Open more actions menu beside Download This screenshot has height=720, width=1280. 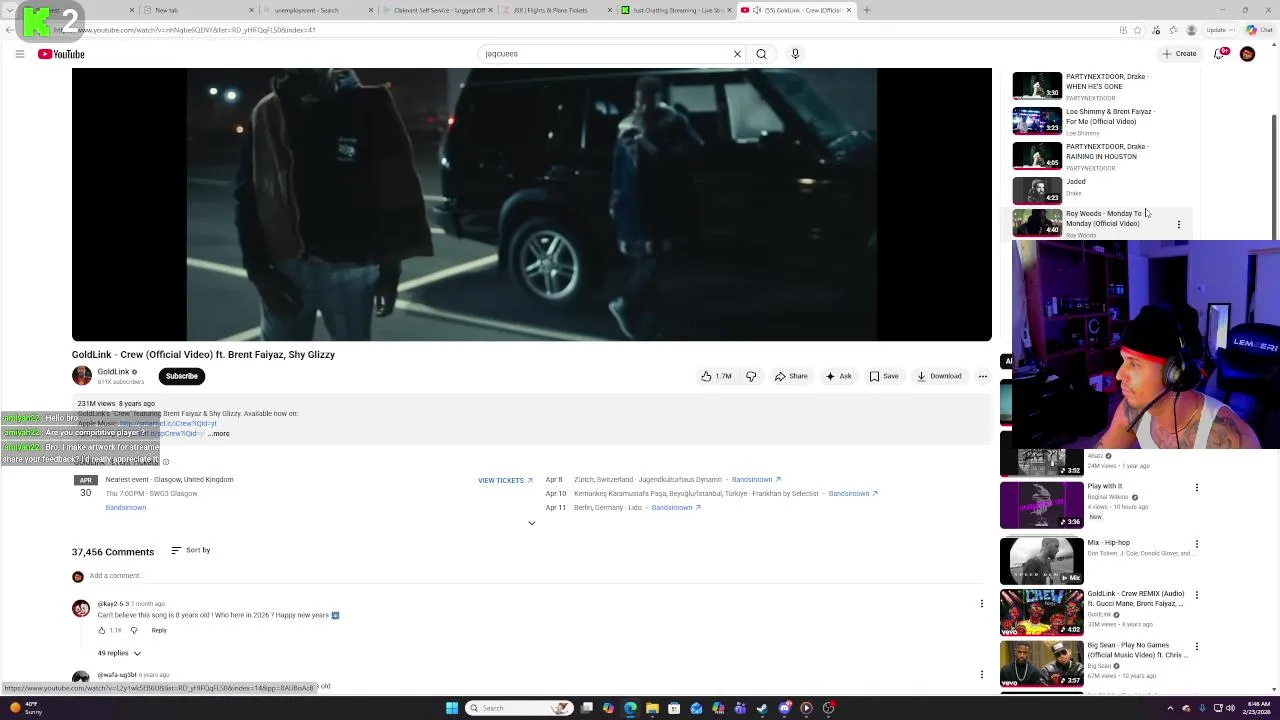[x=983, y=376]
